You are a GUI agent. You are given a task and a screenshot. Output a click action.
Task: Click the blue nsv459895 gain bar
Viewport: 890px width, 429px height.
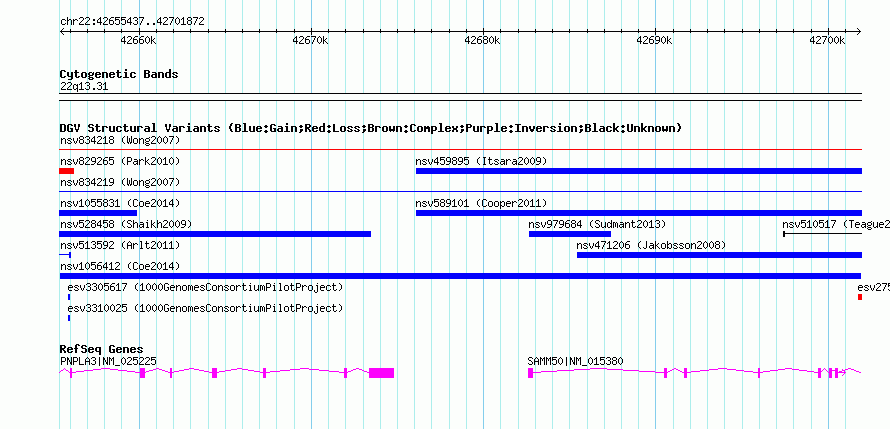tap(639, 171)
